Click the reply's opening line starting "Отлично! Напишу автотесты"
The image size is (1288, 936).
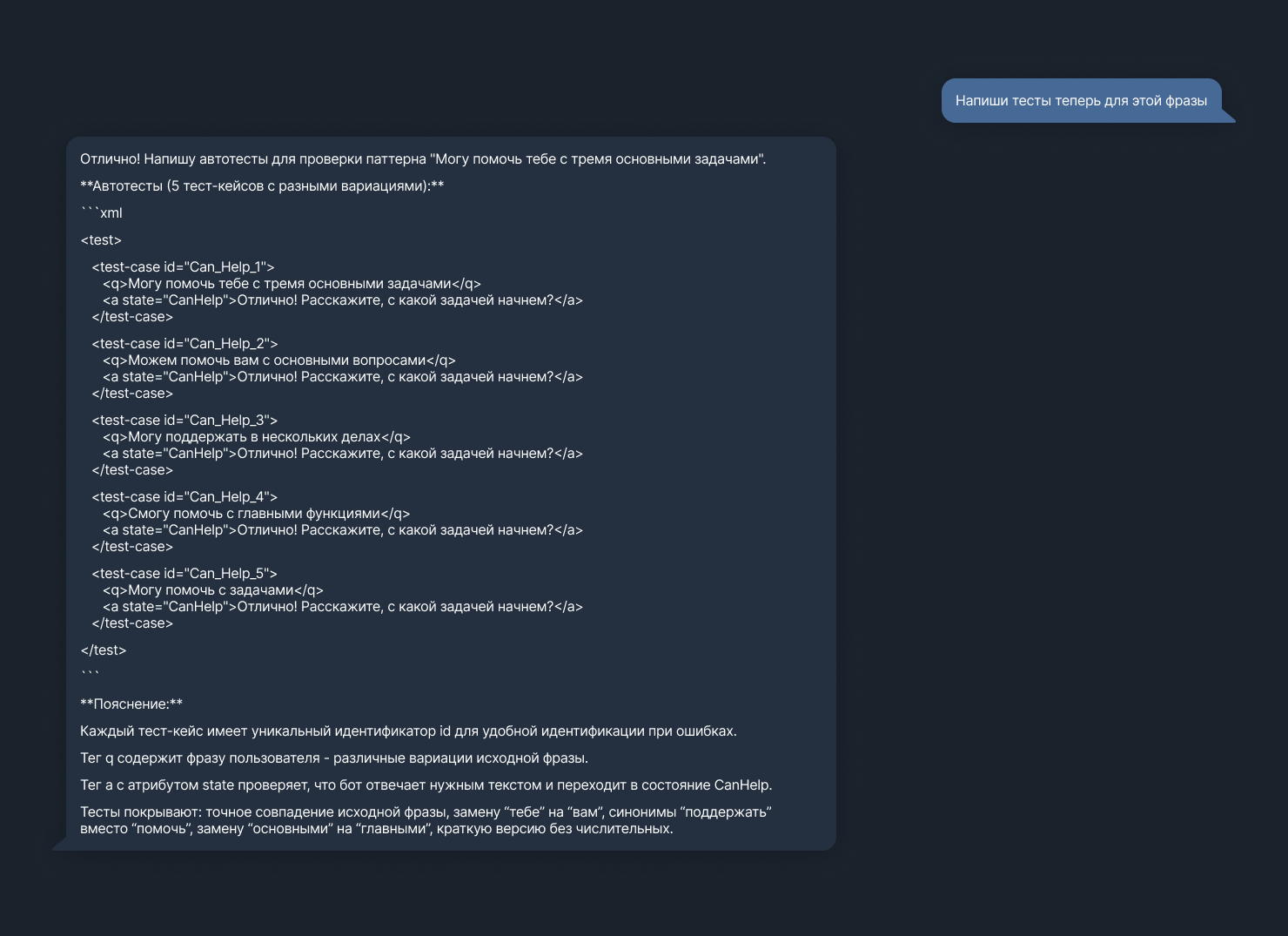click(423, 159)
